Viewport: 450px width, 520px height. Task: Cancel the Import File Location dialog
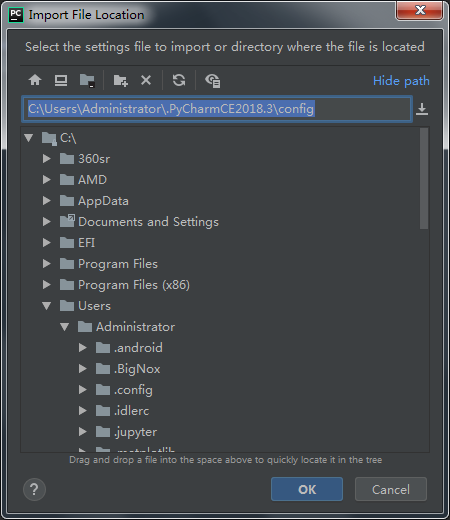click(x=391, y=489)
